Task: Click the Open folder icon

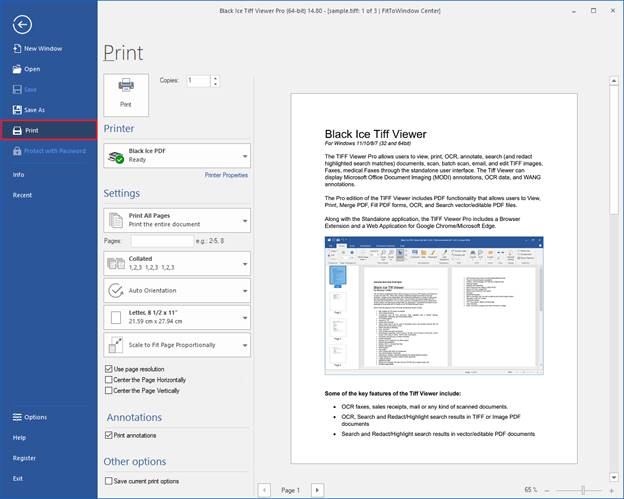Action: [17, 69]
